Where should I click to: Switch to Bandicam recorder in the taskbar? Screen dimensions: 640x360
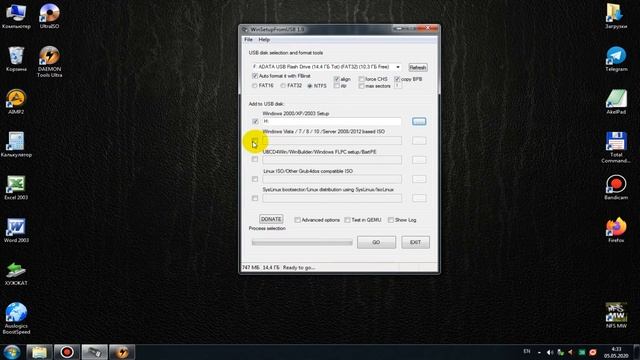coord(67,352)
